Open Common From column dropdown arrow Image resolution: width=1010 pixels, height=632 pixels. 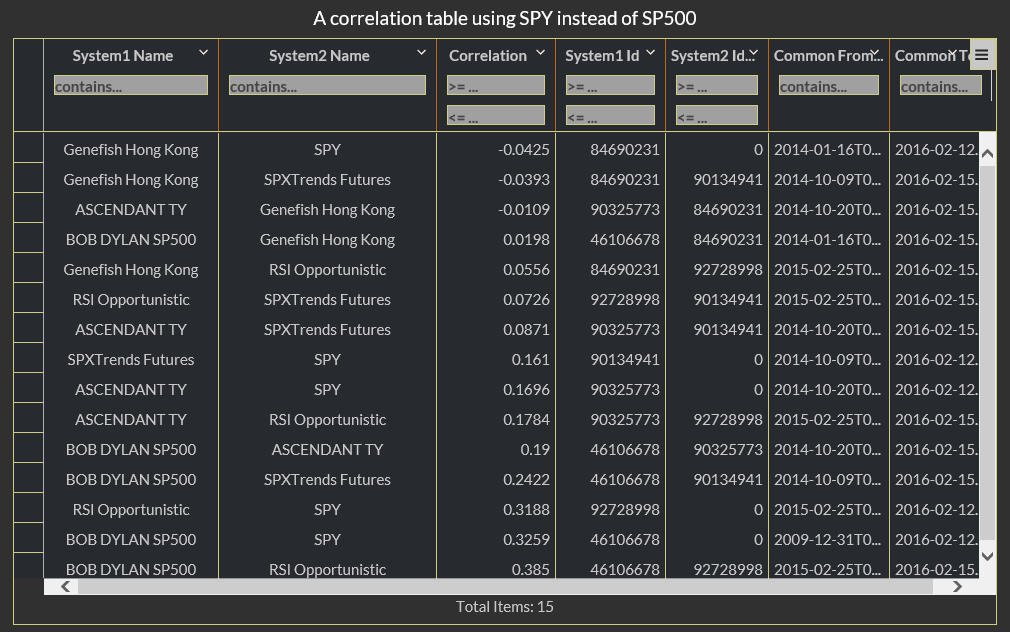[x=875, y=52]
